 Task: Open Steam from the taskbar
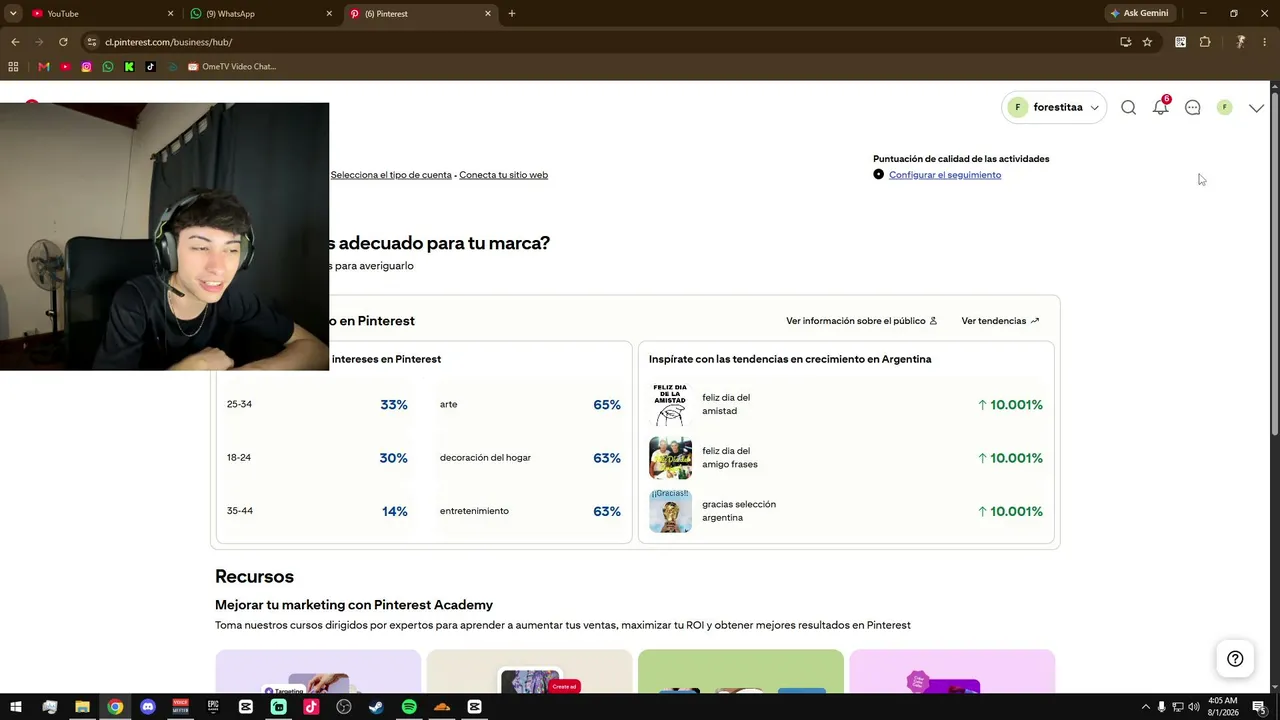click(376, 707)
